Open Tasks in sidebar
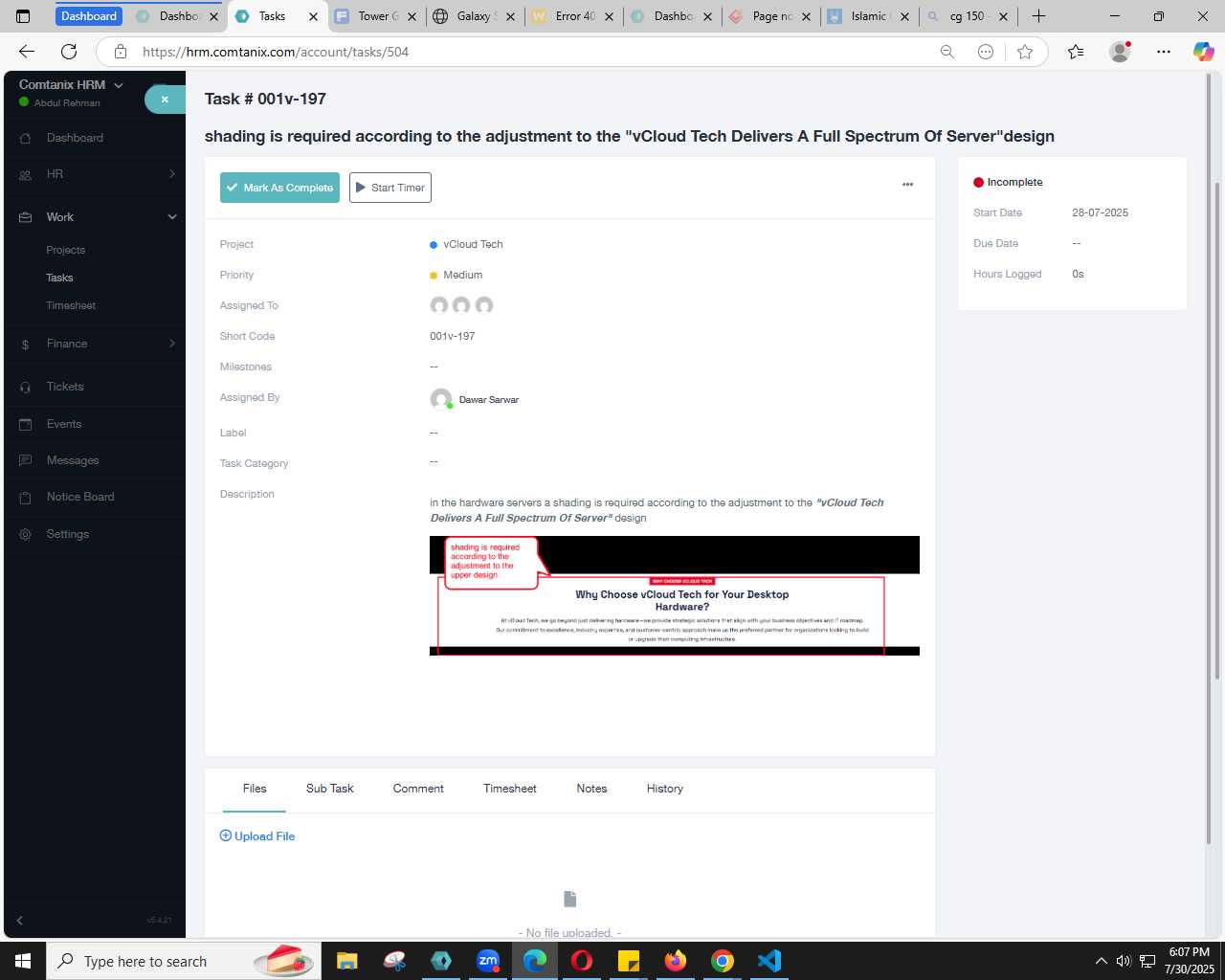This screenshot has width=1225, height=980. coord(59,278)
